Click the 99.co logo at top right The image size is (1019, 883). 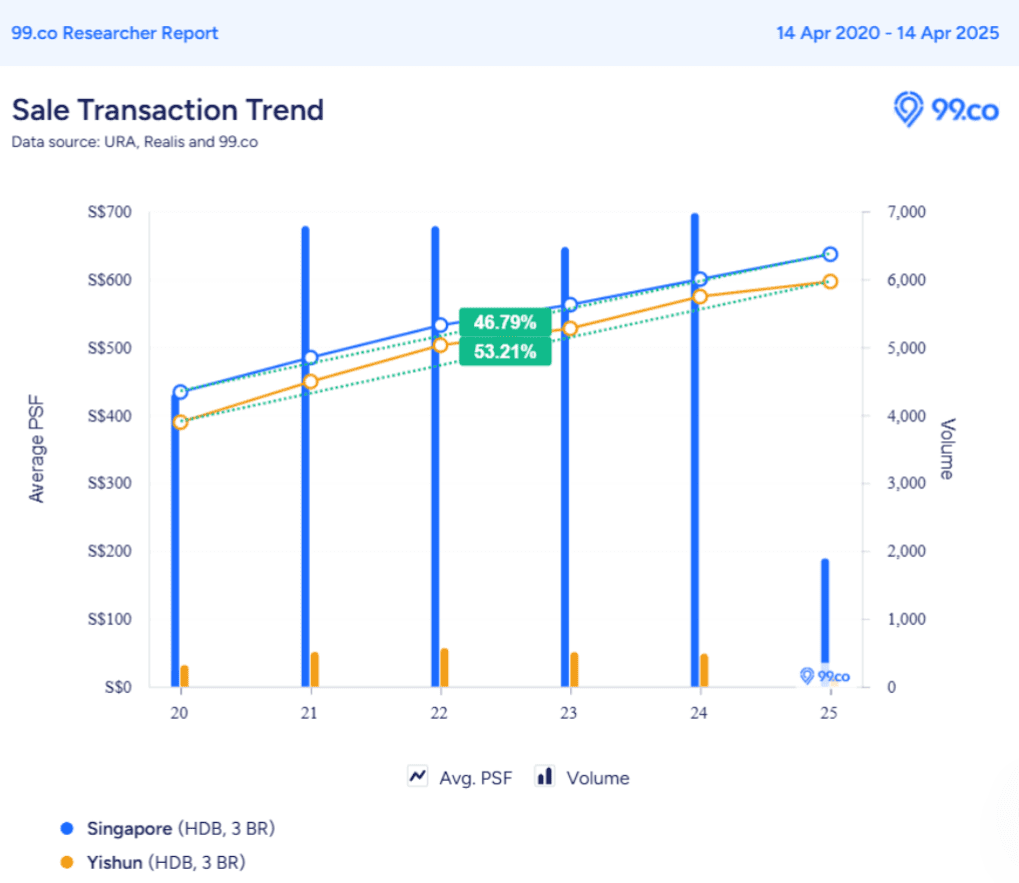(945, 110)
